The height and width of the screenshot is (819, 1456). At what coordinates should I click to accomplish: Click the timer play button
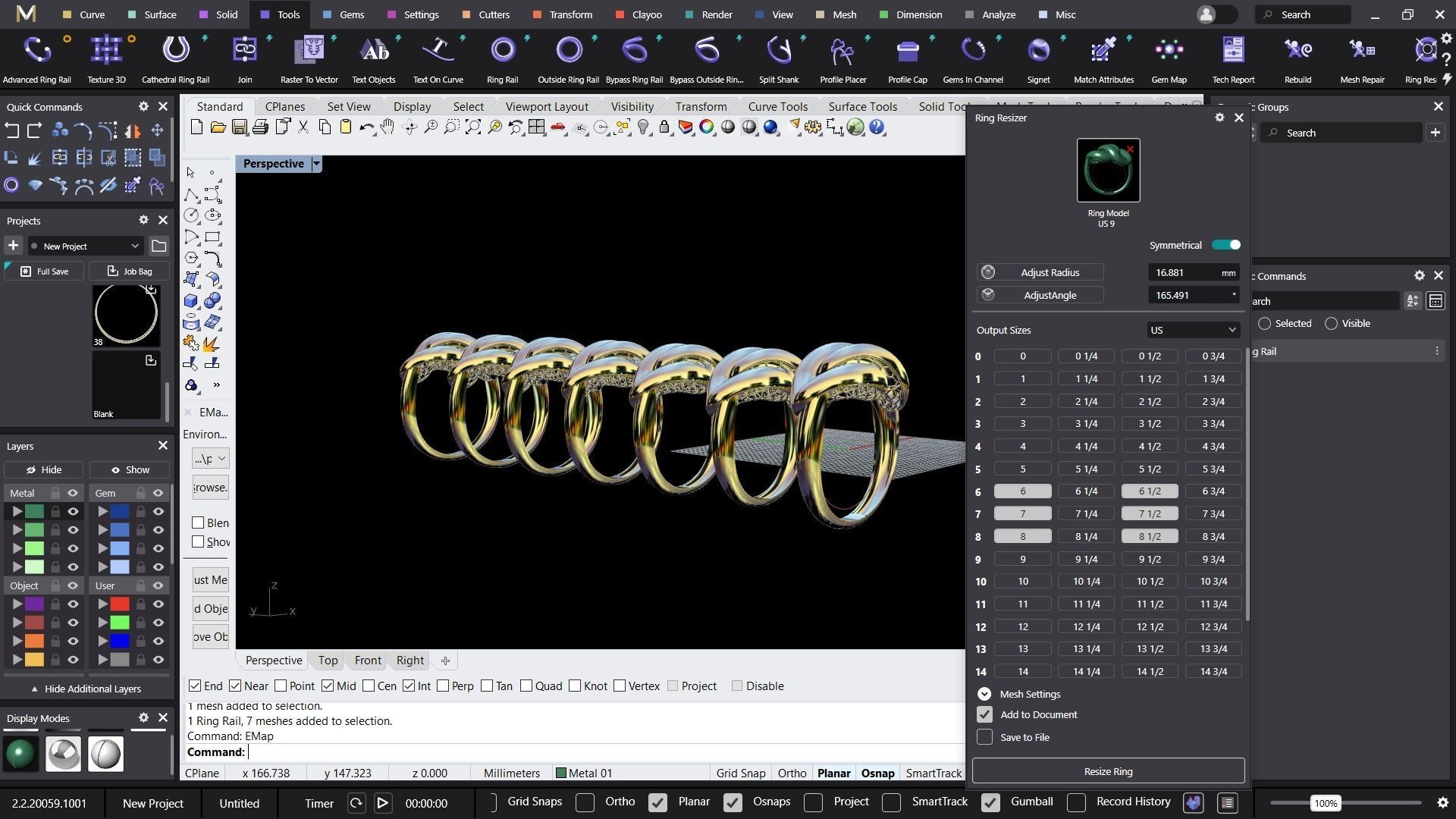pyautogui.click(x=382, y=803)
